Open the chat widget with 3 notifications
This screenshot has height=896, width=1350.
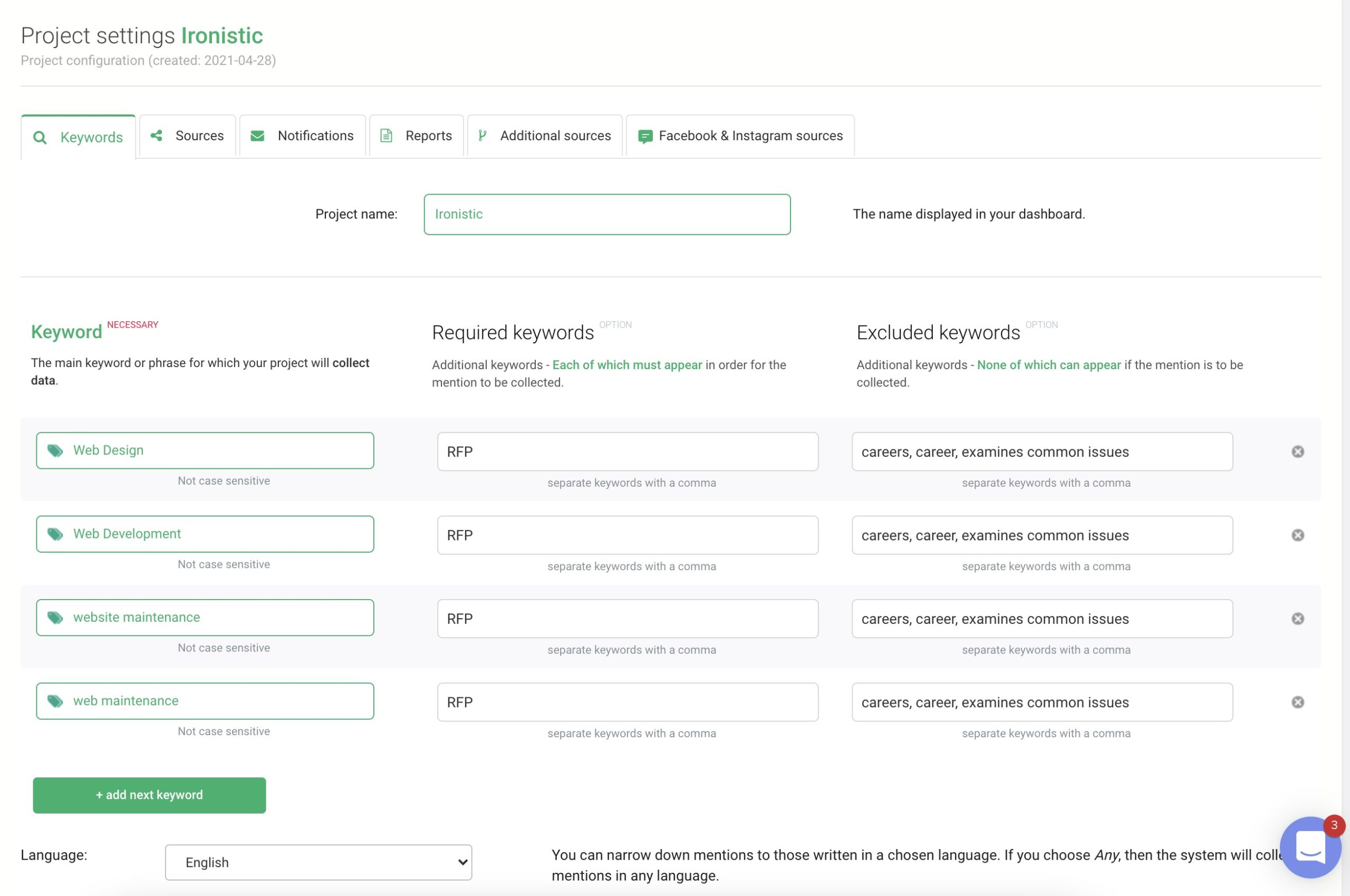click(x=1310, y=847)
